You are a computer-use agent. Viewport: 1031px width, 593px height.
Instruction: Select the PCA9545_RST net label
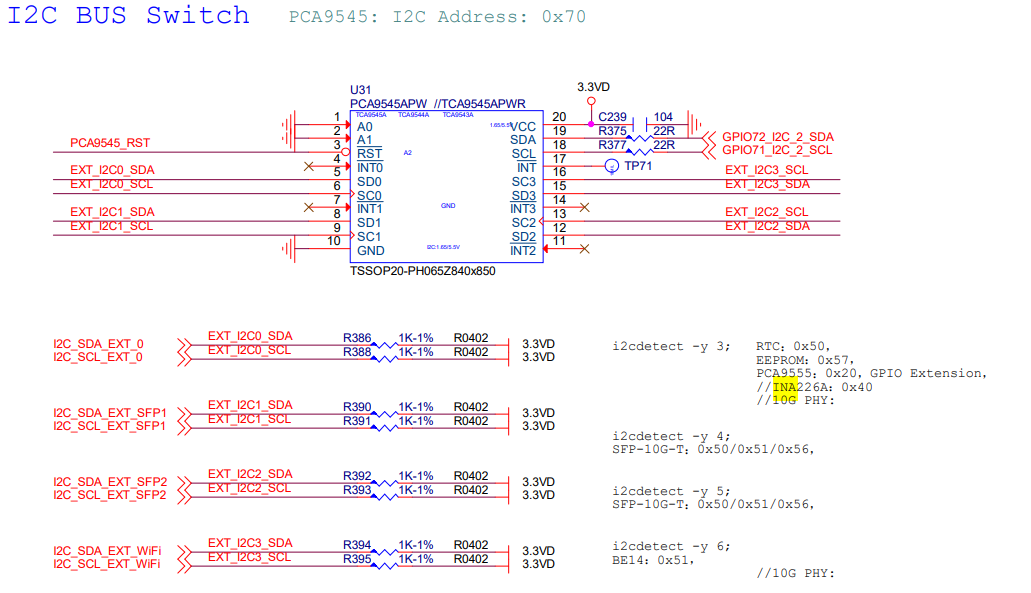pos(110,144)
